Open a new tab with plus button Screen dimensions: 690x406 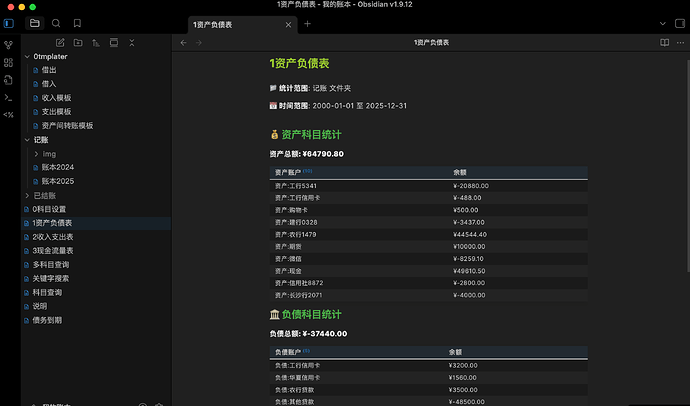(307, 23)
